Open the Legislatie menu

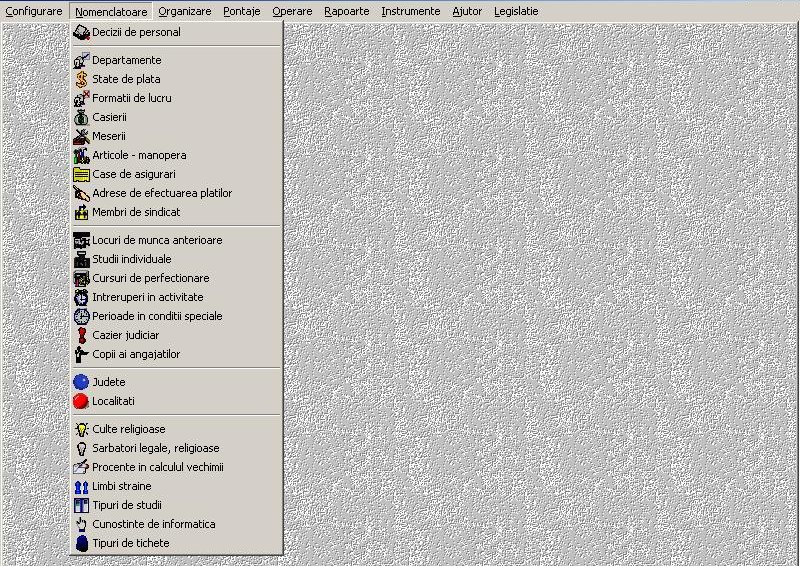pos(516,11)
